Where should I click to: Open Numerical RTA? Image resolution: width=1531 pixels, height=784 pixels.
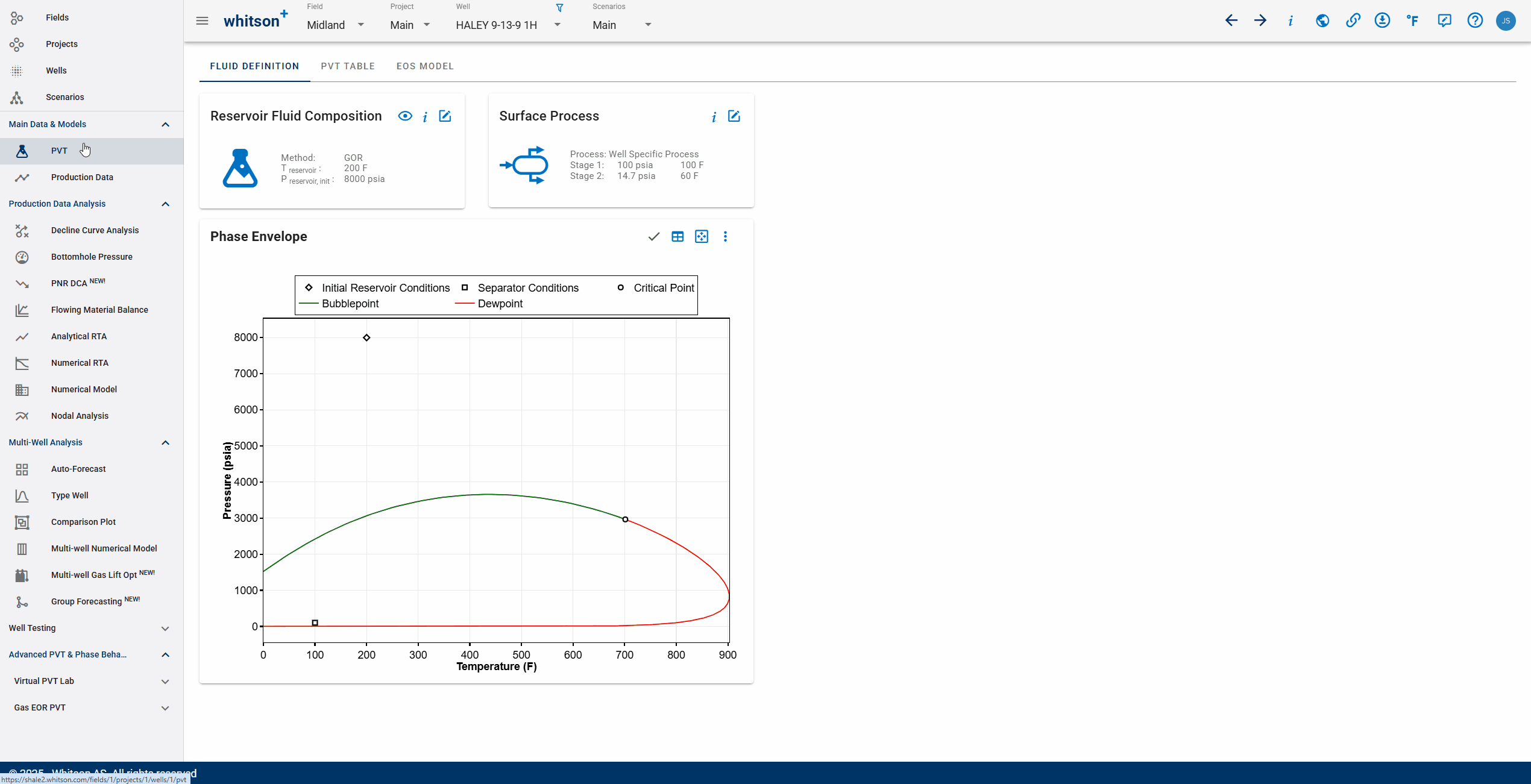[92, 363]
